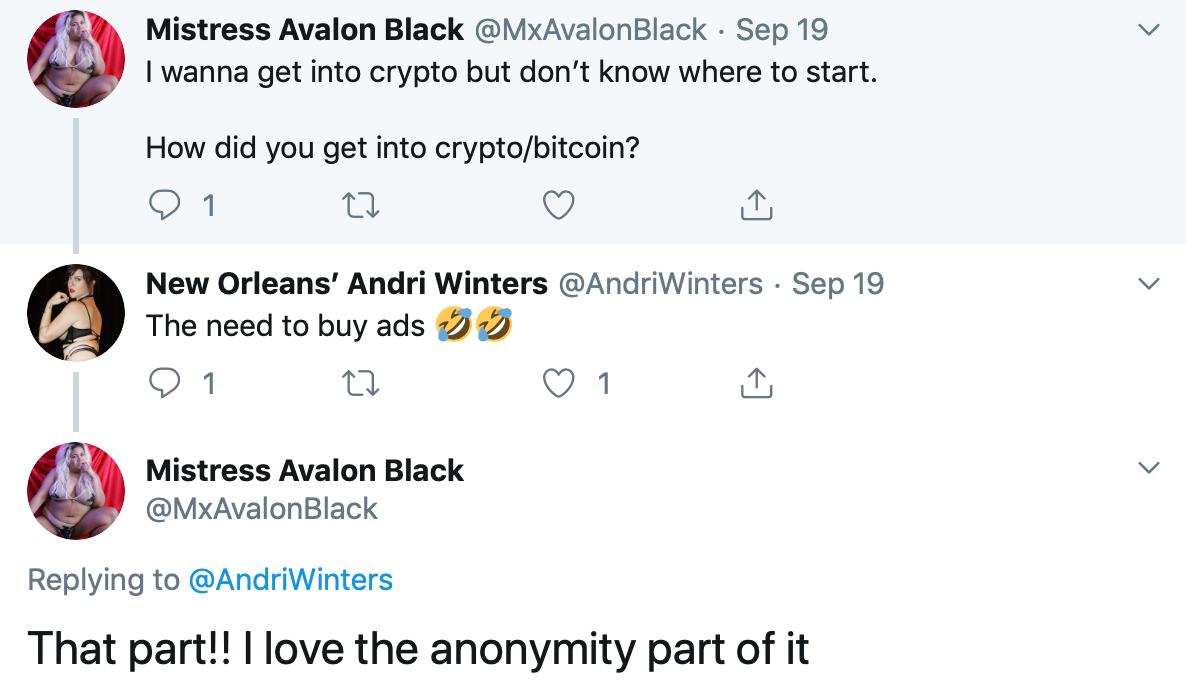Open Andri Winters' profile picture
This screenshot has width=1186, height=682.
click(75, 313)
